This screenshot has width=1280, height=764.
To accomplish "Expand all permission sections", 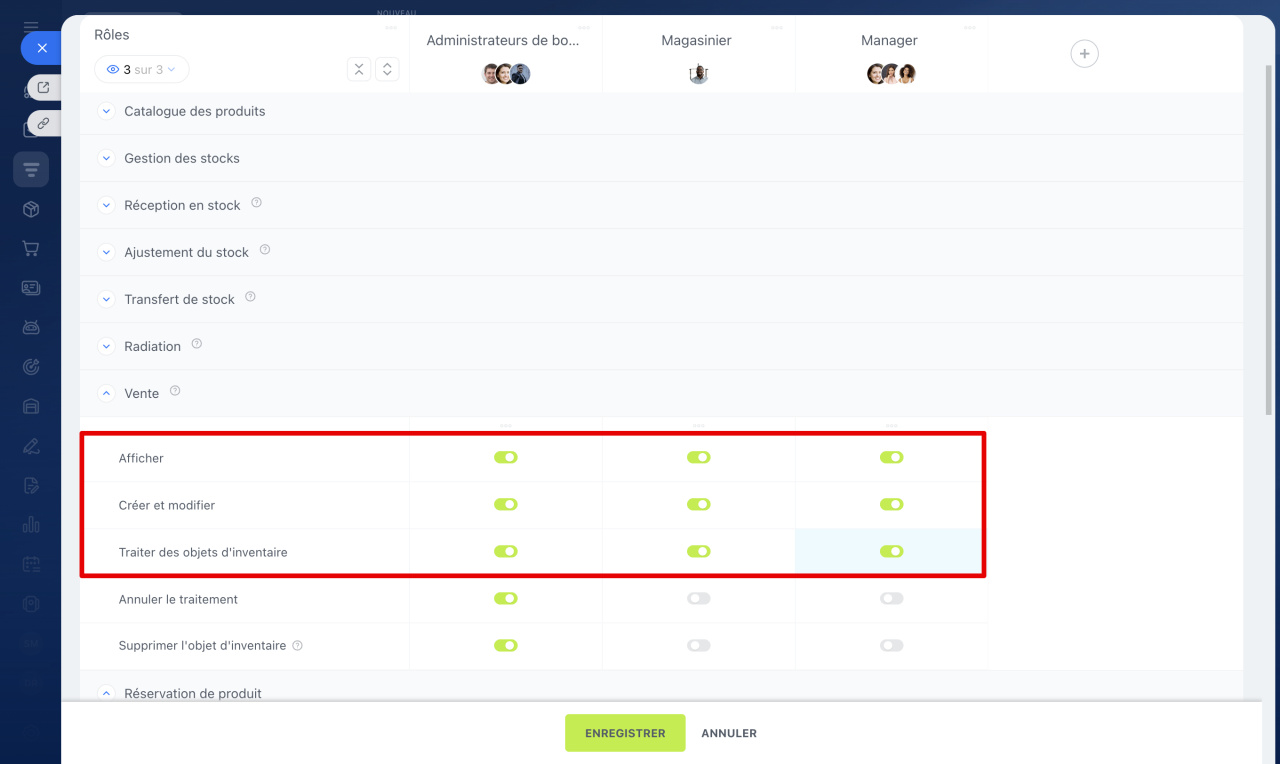I will [x=388, y=69].
